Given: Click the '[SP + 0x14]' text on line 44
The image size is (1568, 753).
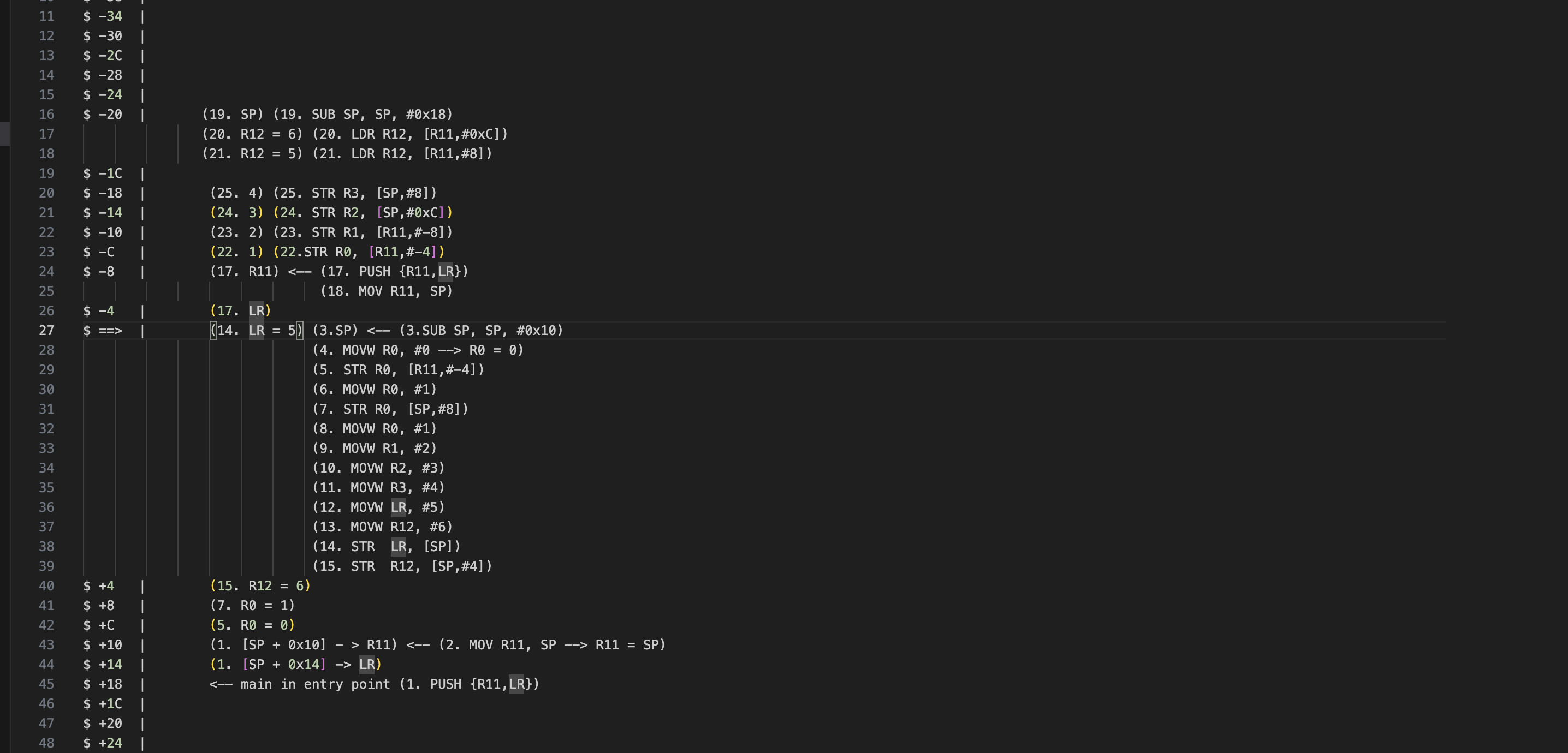Looking at the screenshot, I should tap(284, 664).
